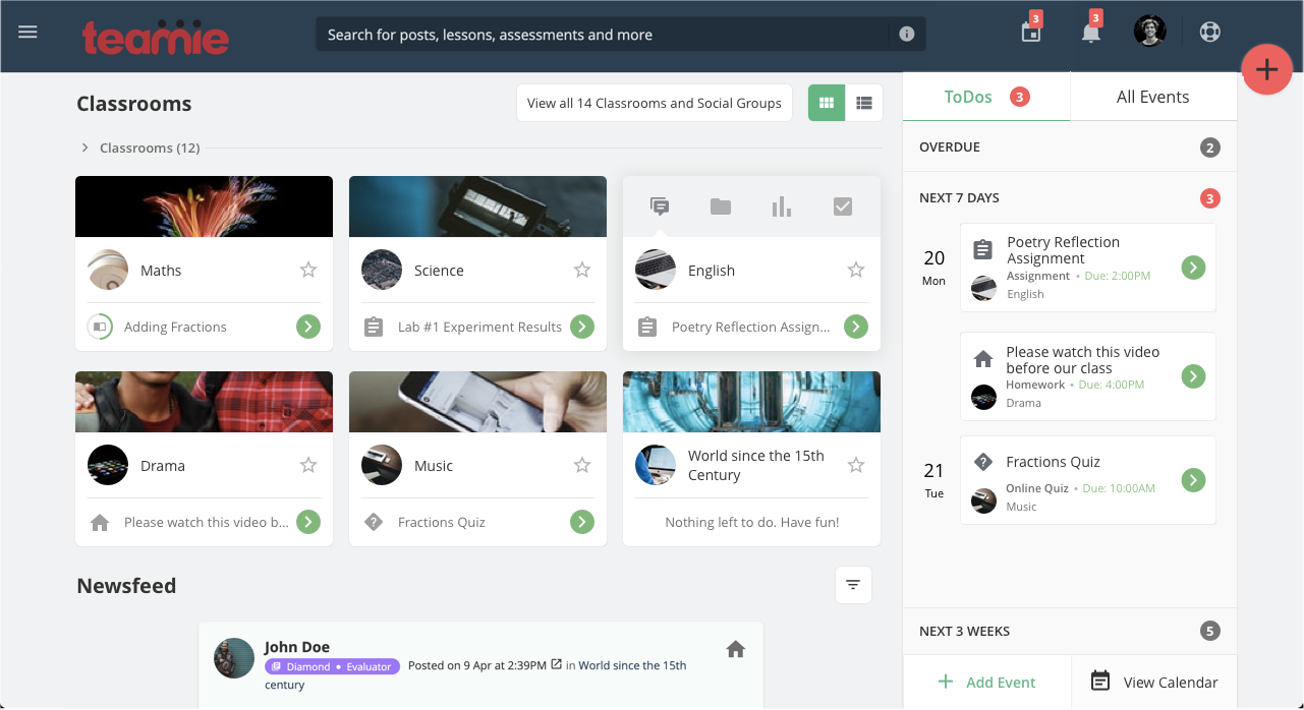Expand the NEXT 3 WEEKS section
This screenshot has height=710, width=1304.
(x=1069, y=631)
